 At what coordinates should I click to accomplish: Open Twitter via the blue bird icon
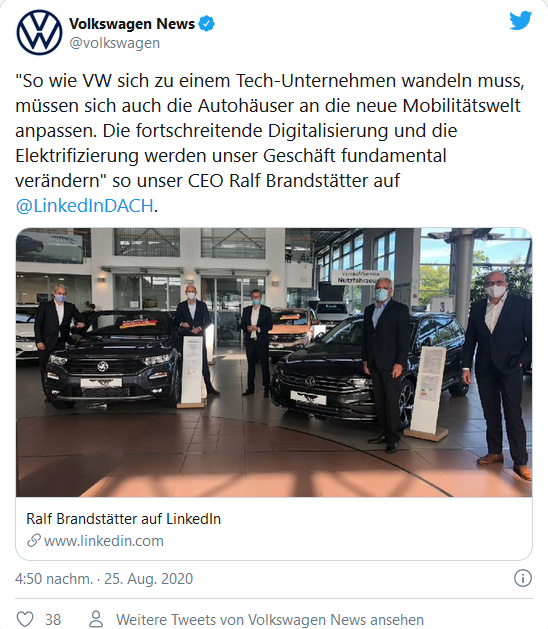[521, 20]
